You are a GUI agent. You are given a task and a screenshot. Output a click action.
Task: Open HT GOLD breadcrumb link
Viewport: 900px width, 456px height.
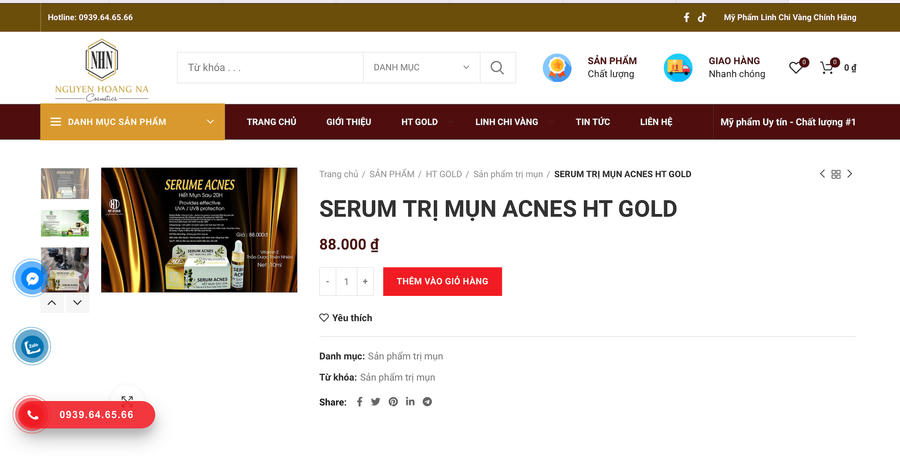[x=444, y=174]
